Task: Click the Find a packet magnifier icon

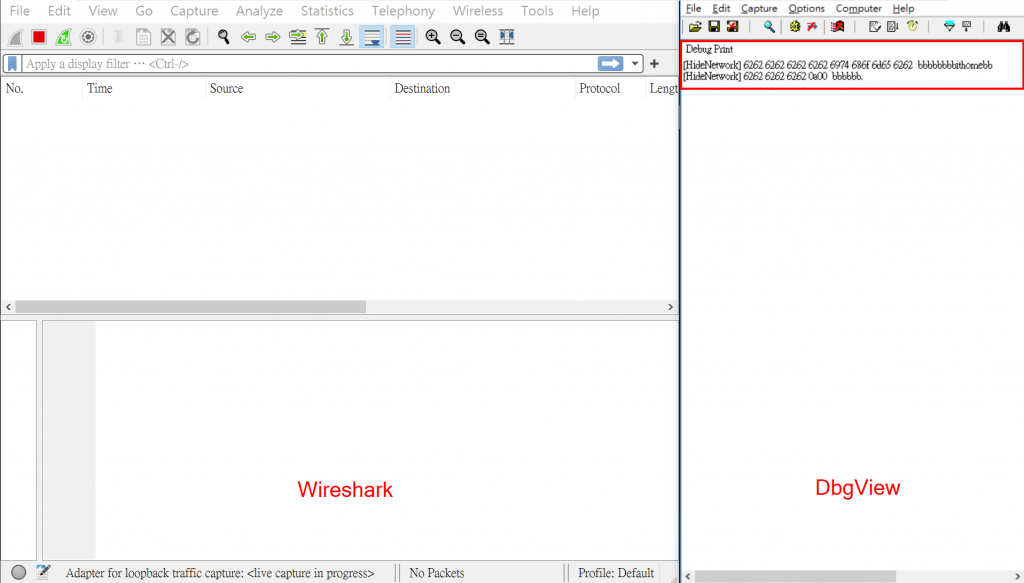Action: point(223,37)
